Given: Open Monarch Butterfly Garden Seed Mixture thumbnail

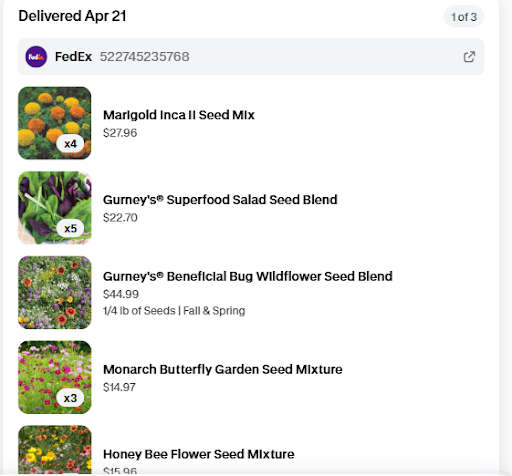Looking at the screenshot, I should (x=55, y=377).
